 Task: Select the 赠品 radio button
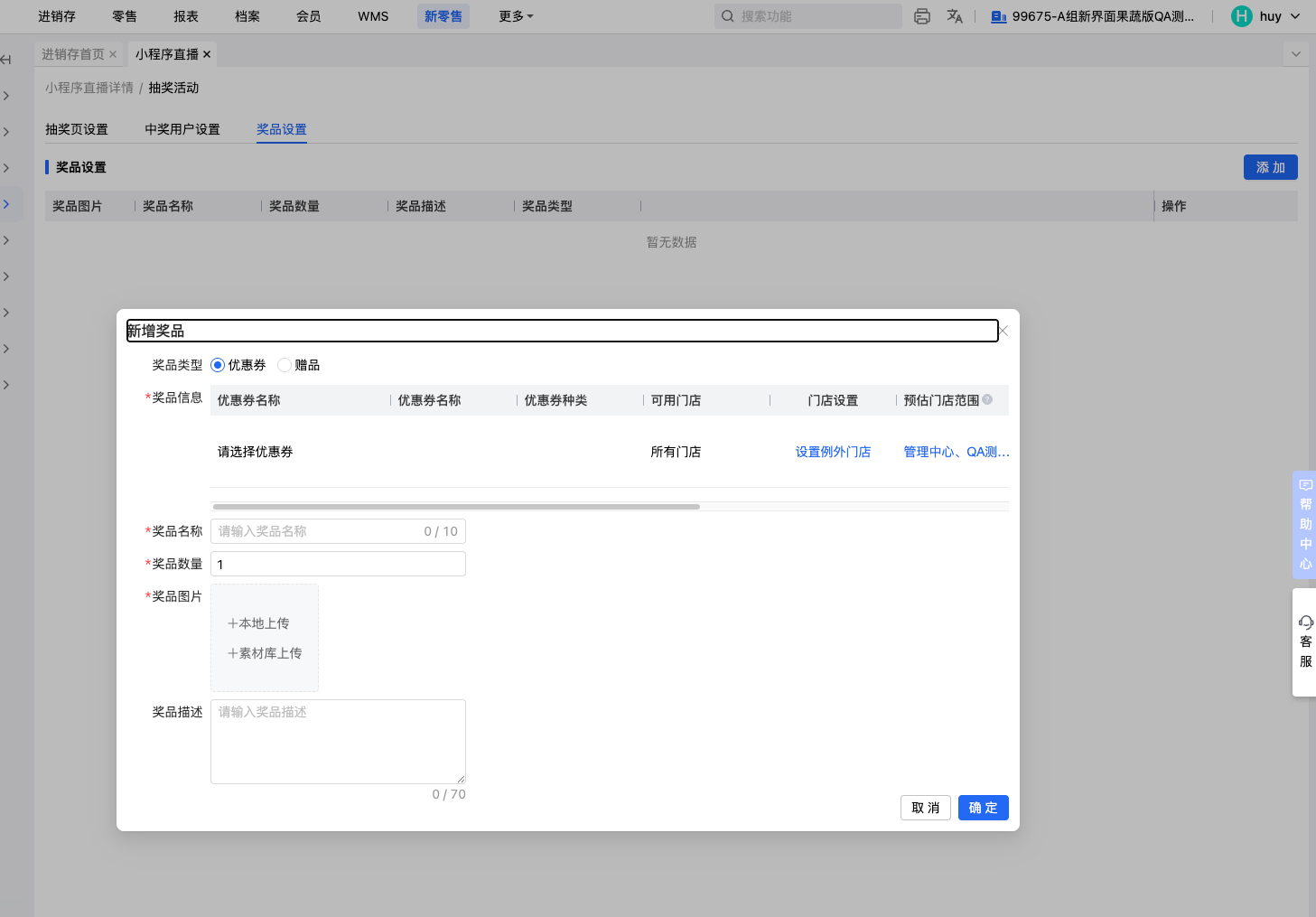[x=285, y=365]
